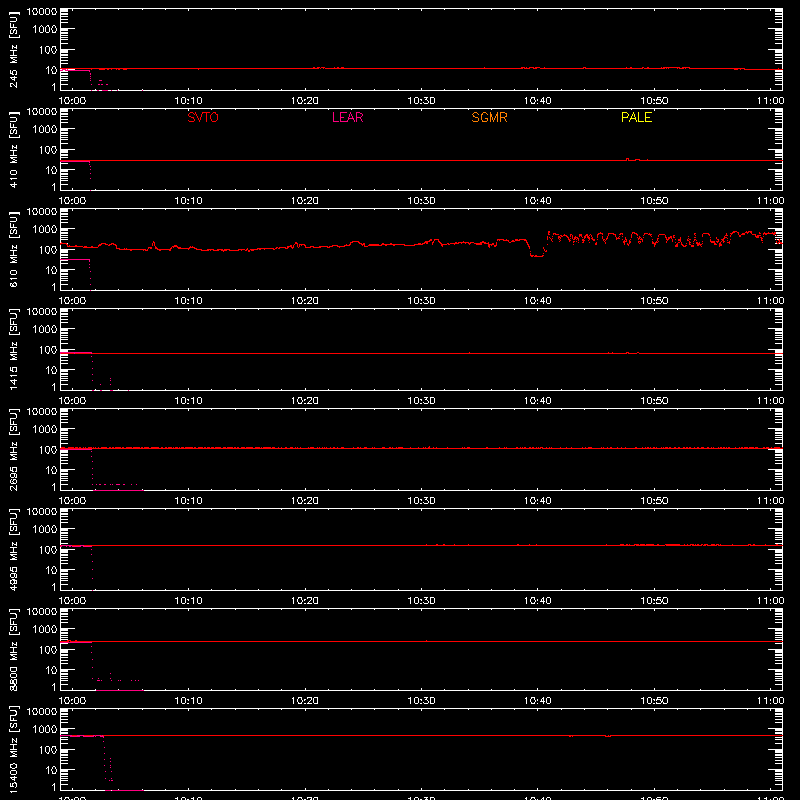Click the orange SGMR station label

[489, 117]
